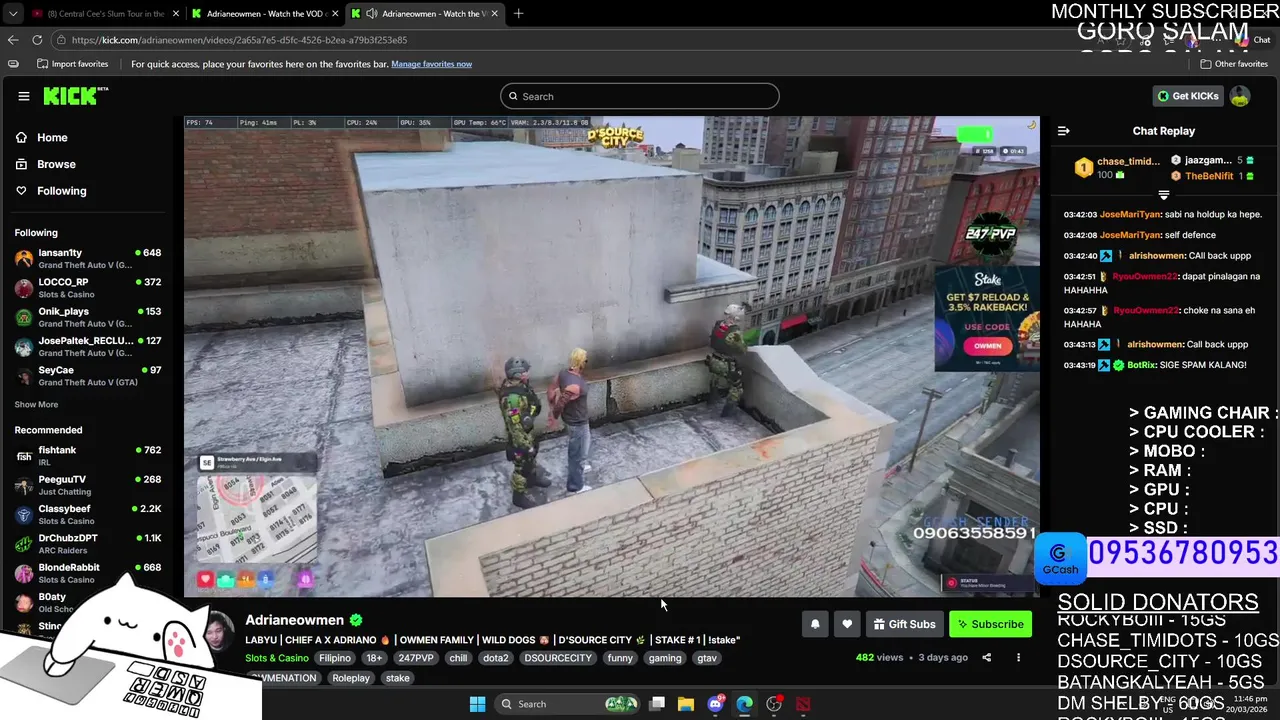
Task: Open recommended channel PeeguuTV
Action: (88, 485)
